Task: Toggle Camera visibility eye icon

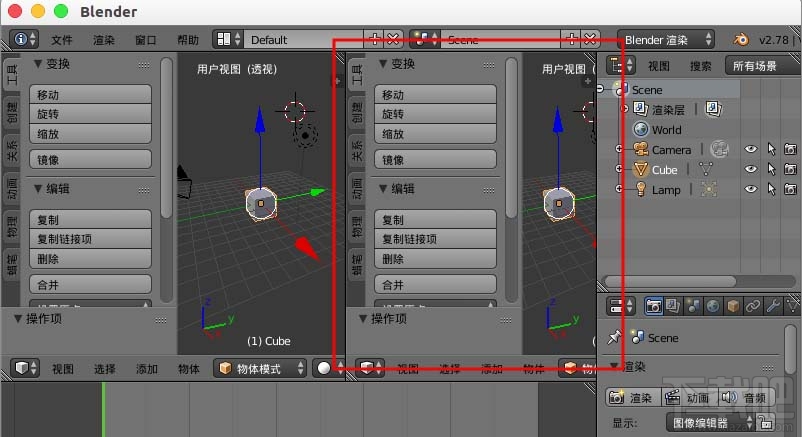Action: coord(750,149)
